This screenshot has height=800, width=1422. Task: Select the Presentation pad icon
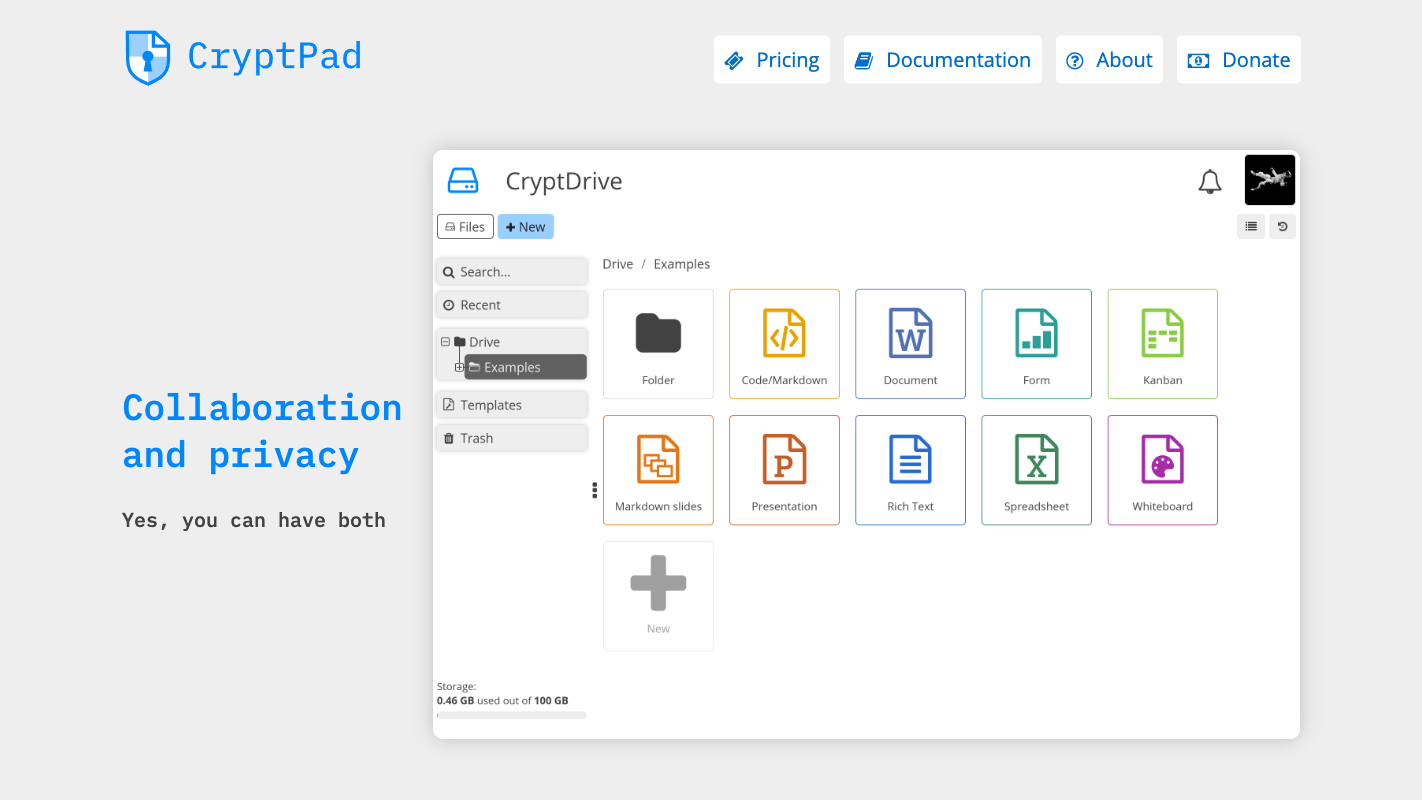[784, 470]
